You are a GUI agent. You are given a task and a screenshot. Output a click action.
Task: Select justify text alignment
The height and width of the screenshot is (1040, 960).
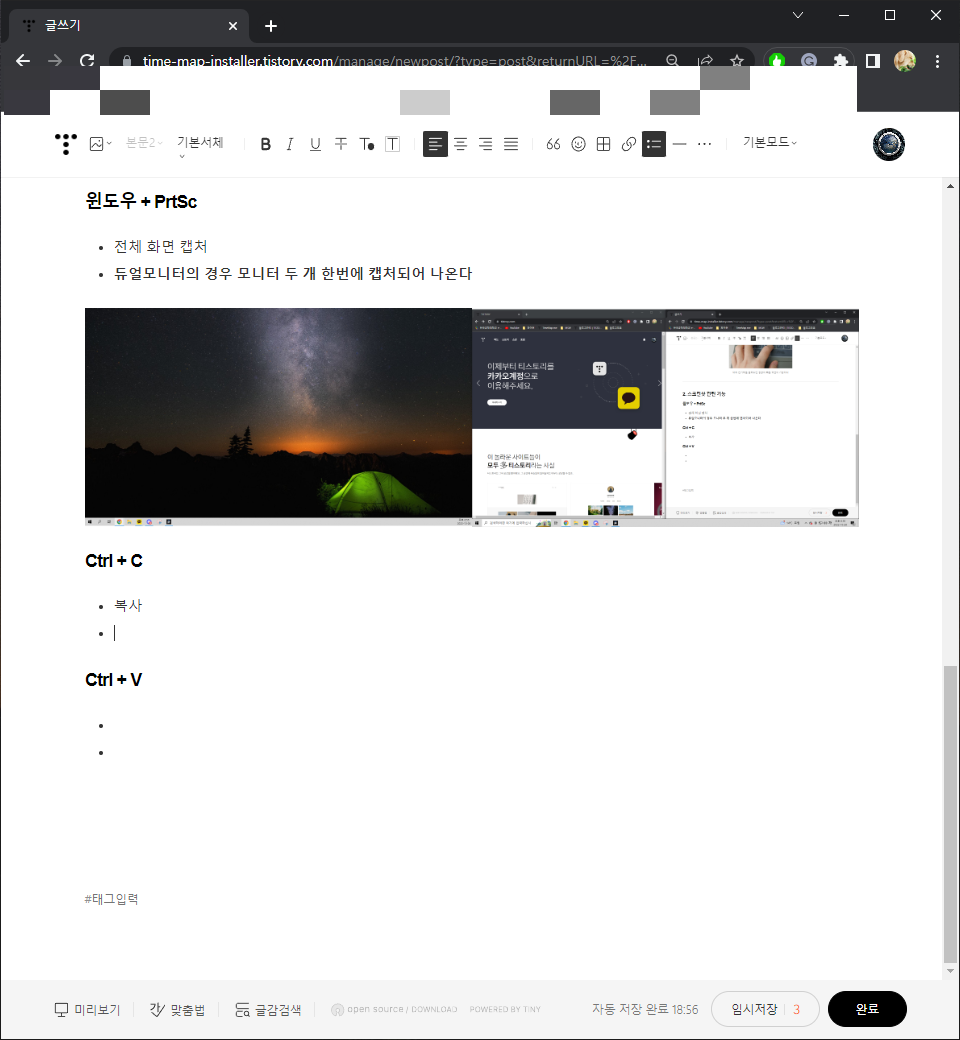point(511,144)
